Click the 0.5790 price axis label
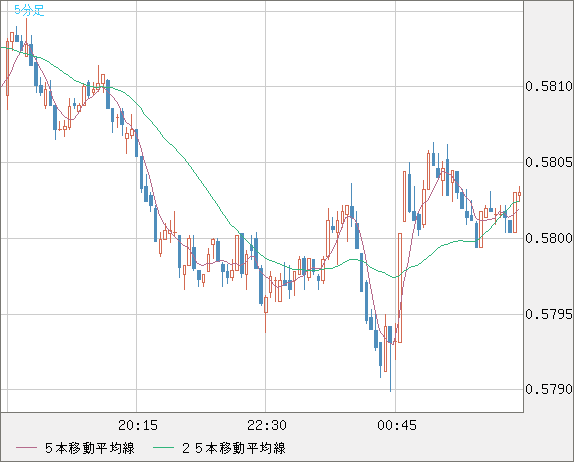 549,389
